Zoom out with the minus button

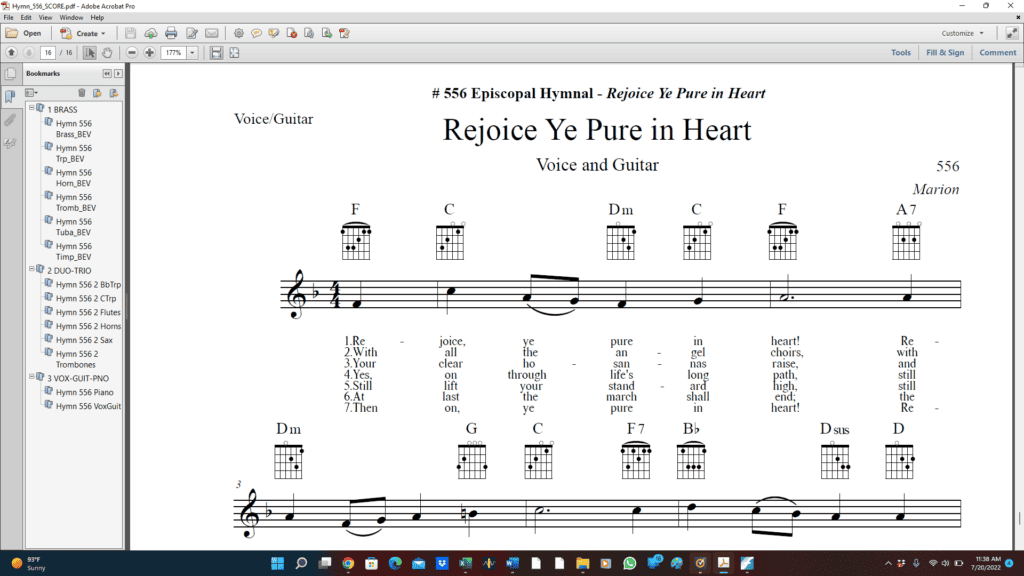(132, 52)
